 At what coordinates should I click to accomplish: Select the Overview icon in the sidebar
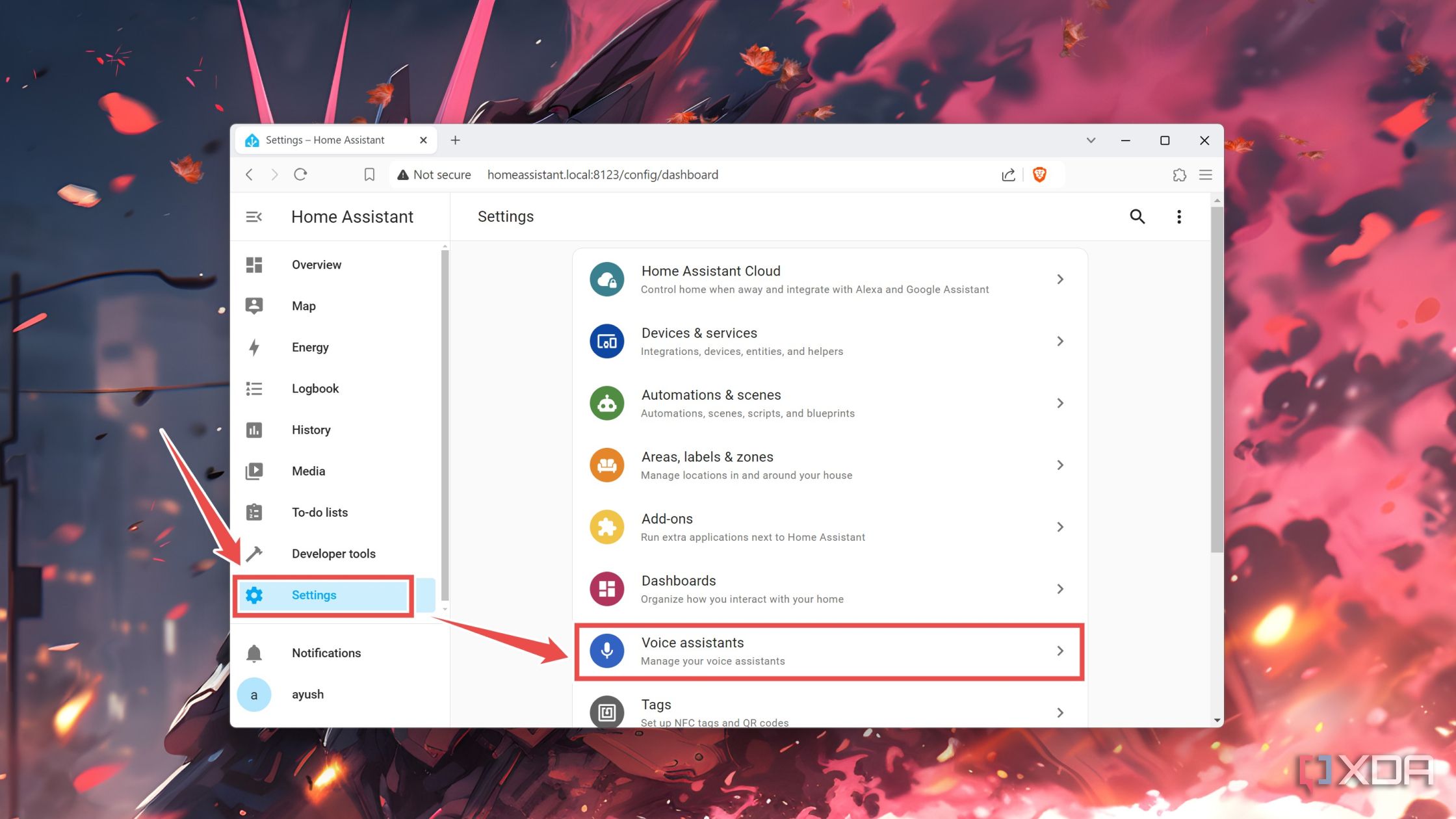(254, 265)
